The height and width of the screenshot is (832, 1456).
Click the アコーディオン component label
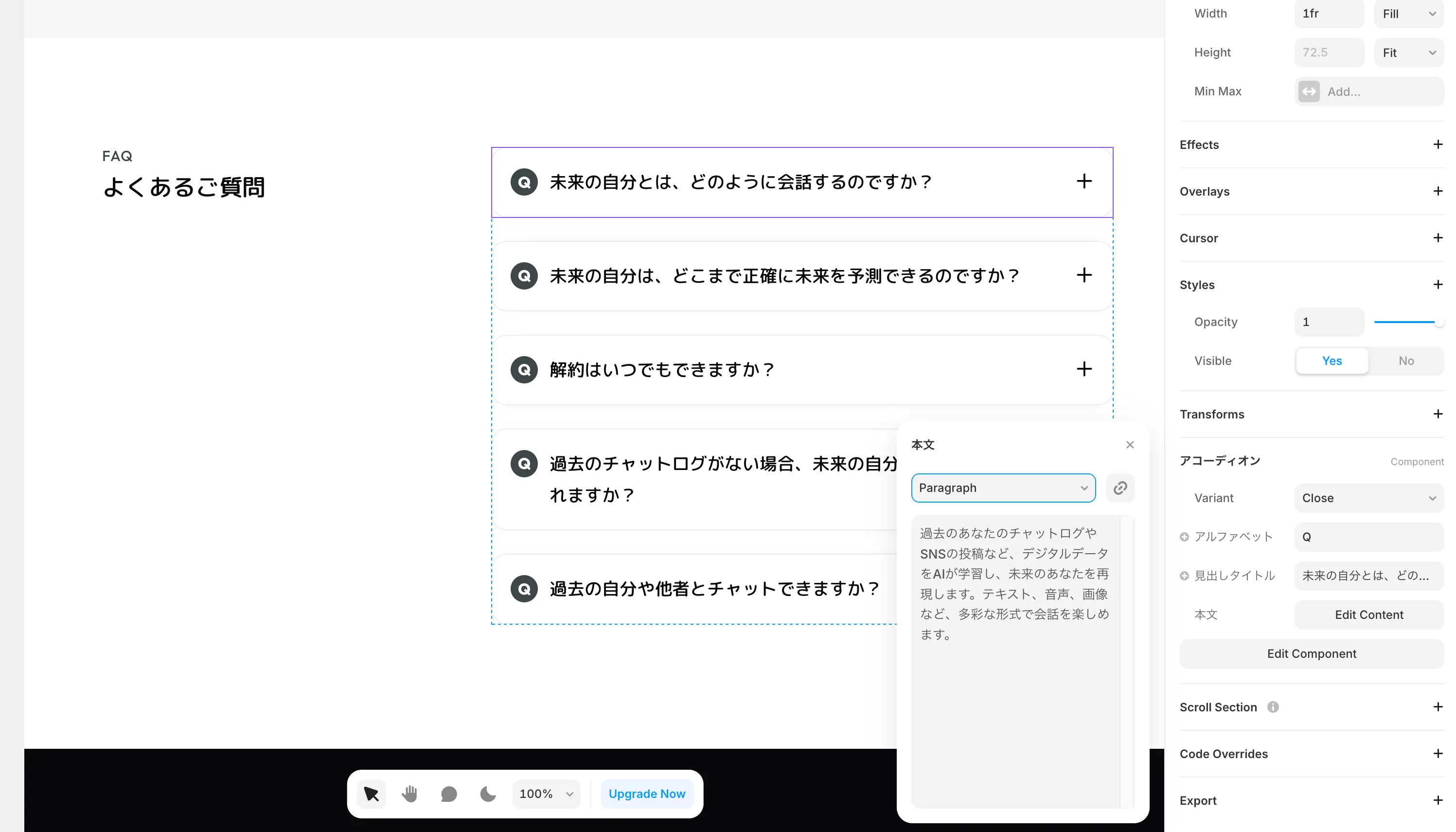pyautogui.click(x=1220, y=461)
